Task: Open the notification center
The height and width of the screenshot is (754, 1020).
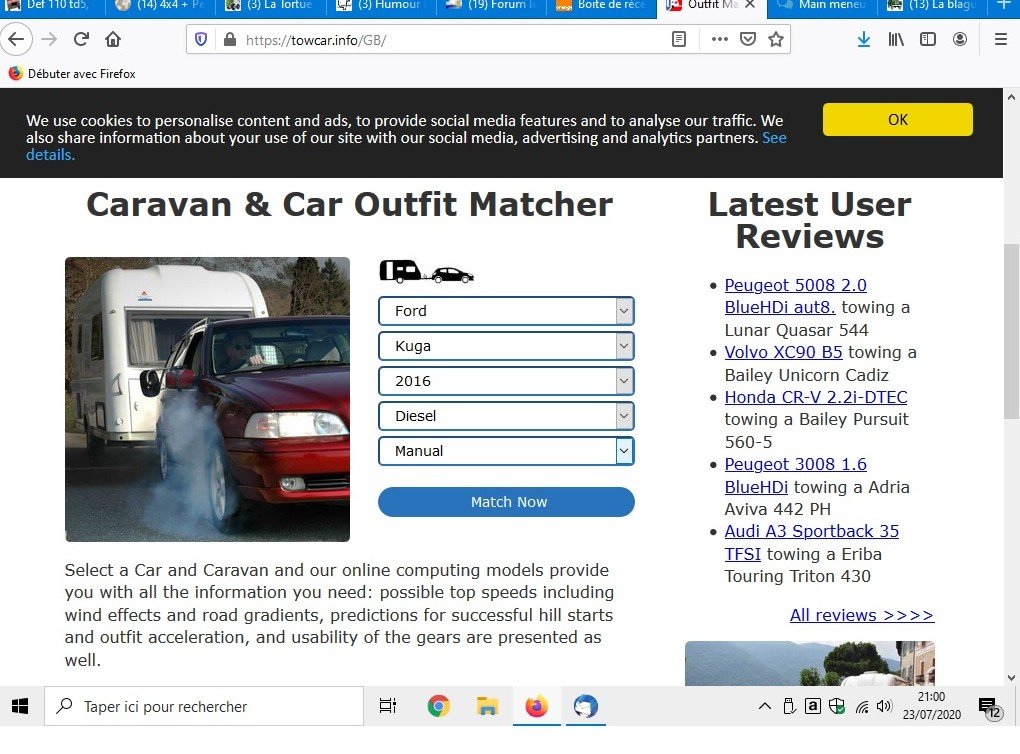Action: (x=990, y=708)
